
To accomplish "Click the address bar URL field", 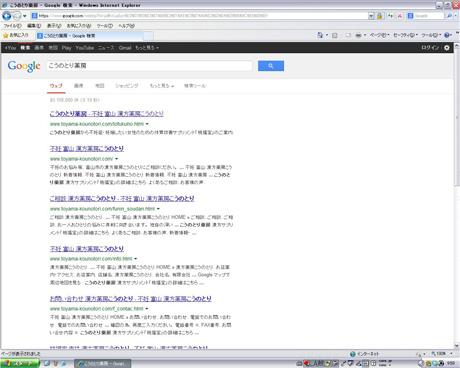I will tap(199, 16).
